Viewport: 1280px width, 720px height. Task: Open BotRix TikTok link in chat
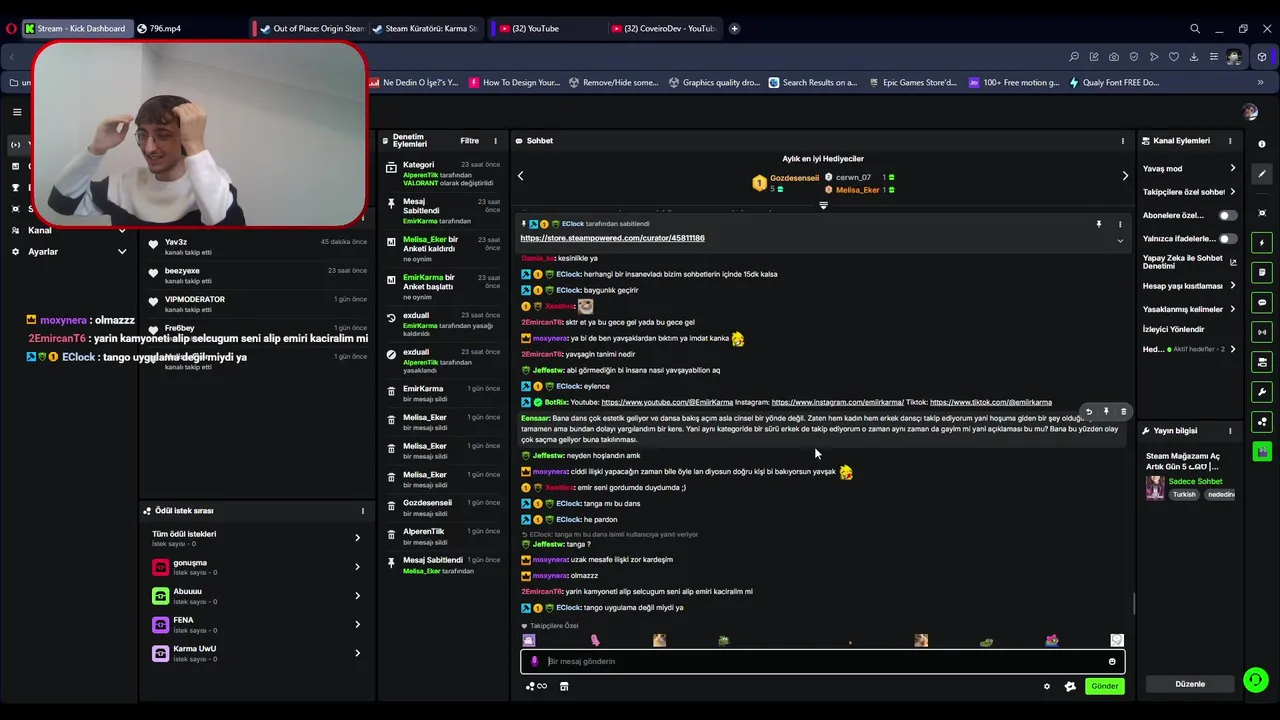[x=990, y=402]
